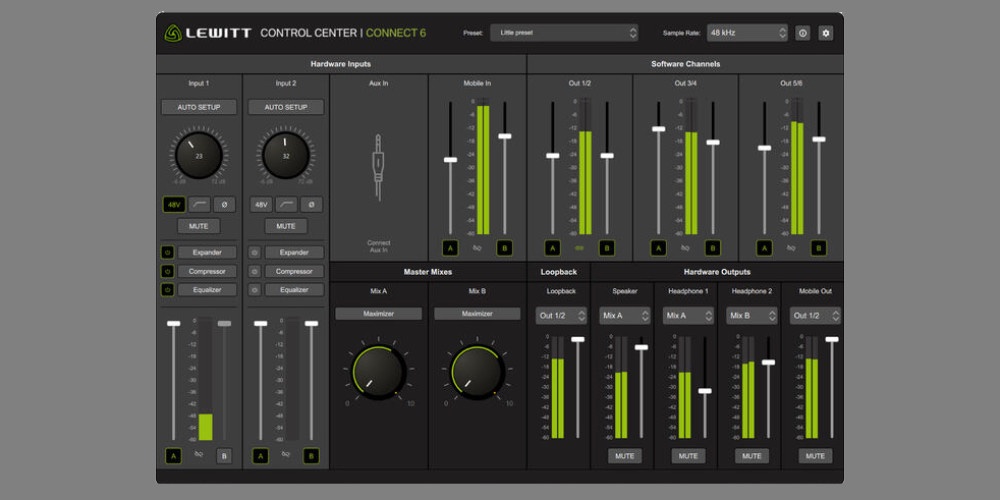
Task: Expand the Sample Rate 48 kHz dropdown
Action: (x=747, y=33)
